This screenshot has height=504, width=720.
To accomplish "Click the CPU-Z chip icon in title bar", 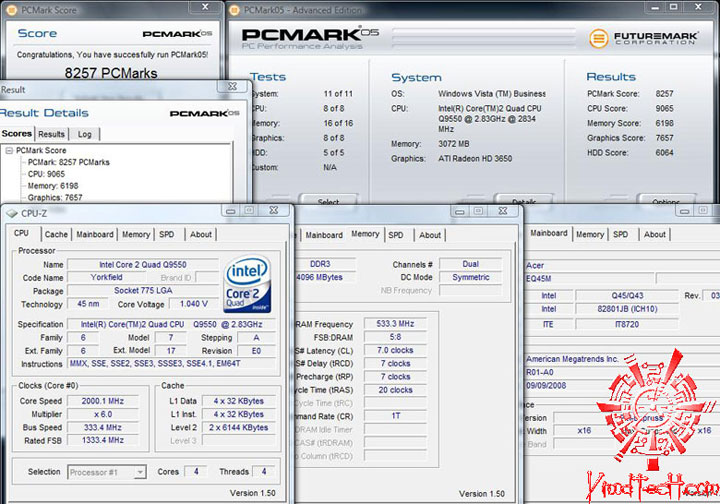I will (x=12, y=213).
